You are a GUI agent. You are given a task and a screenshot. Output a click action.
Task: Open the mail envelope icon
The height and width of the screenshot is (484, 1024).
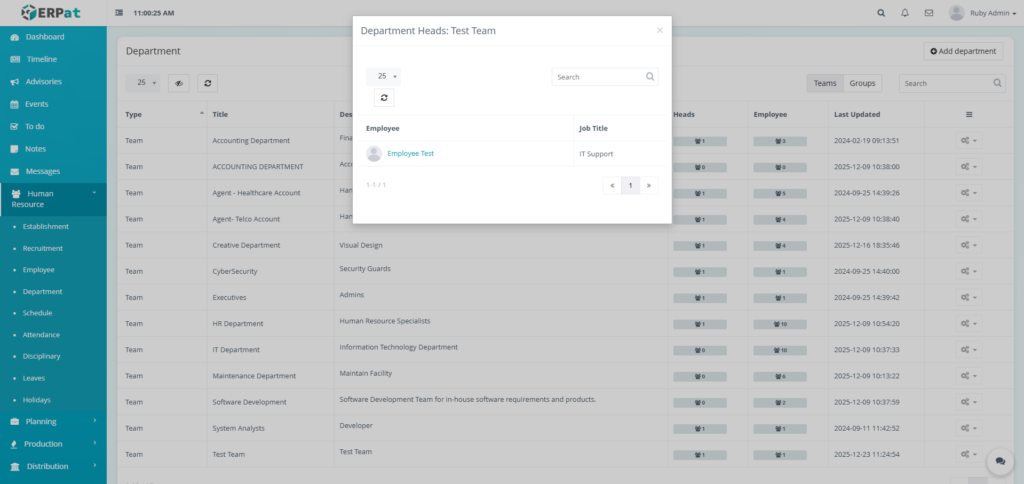(929, 13)
